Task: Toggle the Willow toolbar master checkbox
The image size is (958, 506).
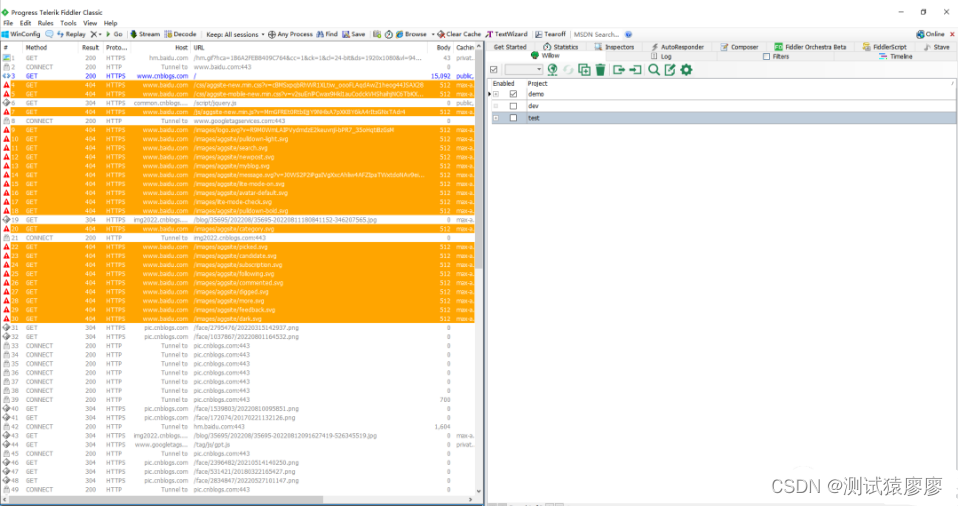Action: tap(494, 70)
